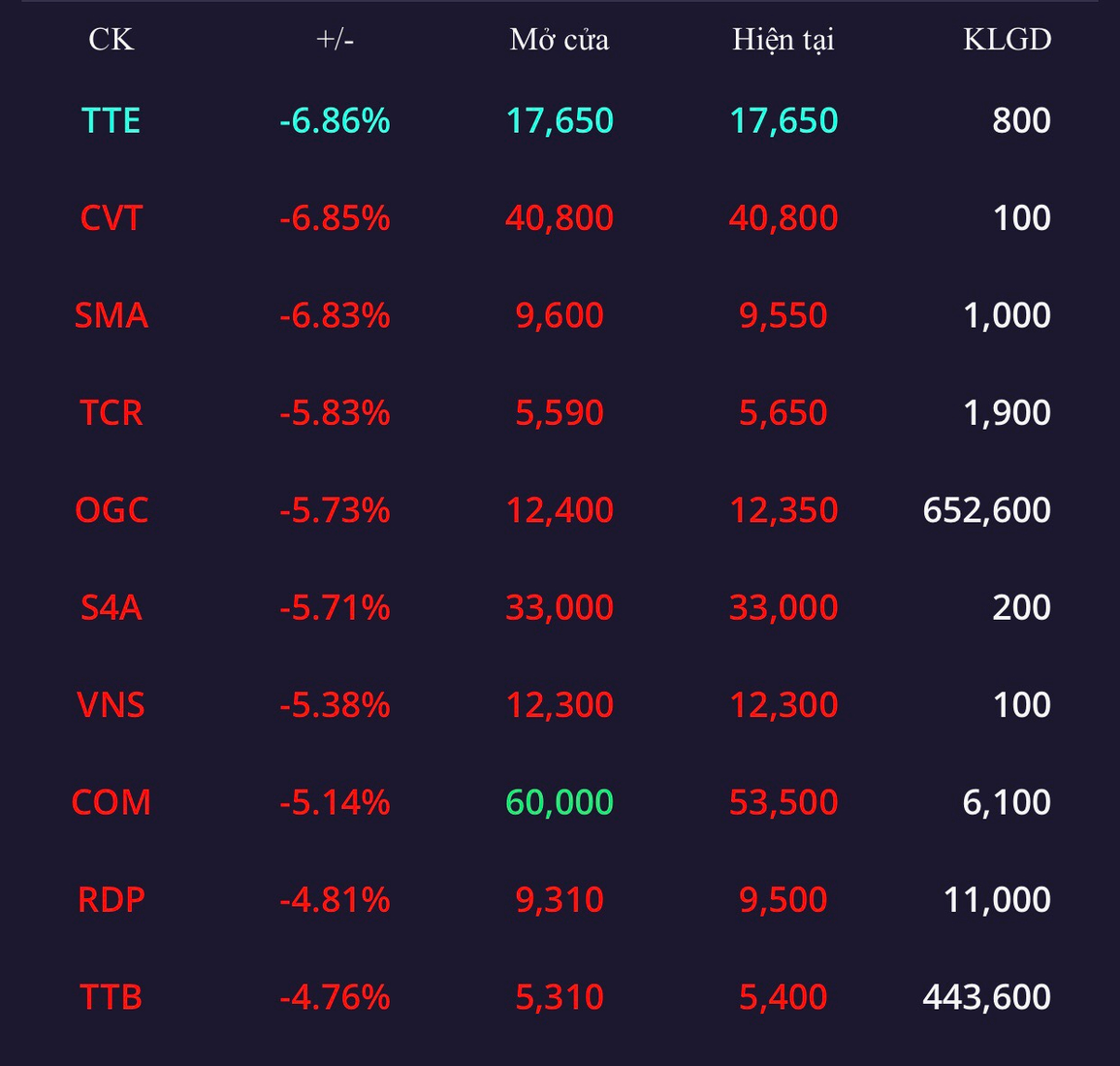The image size is (1120, 1066).
Task: Click TTB's current price 5,400
Action: [783, 997]
